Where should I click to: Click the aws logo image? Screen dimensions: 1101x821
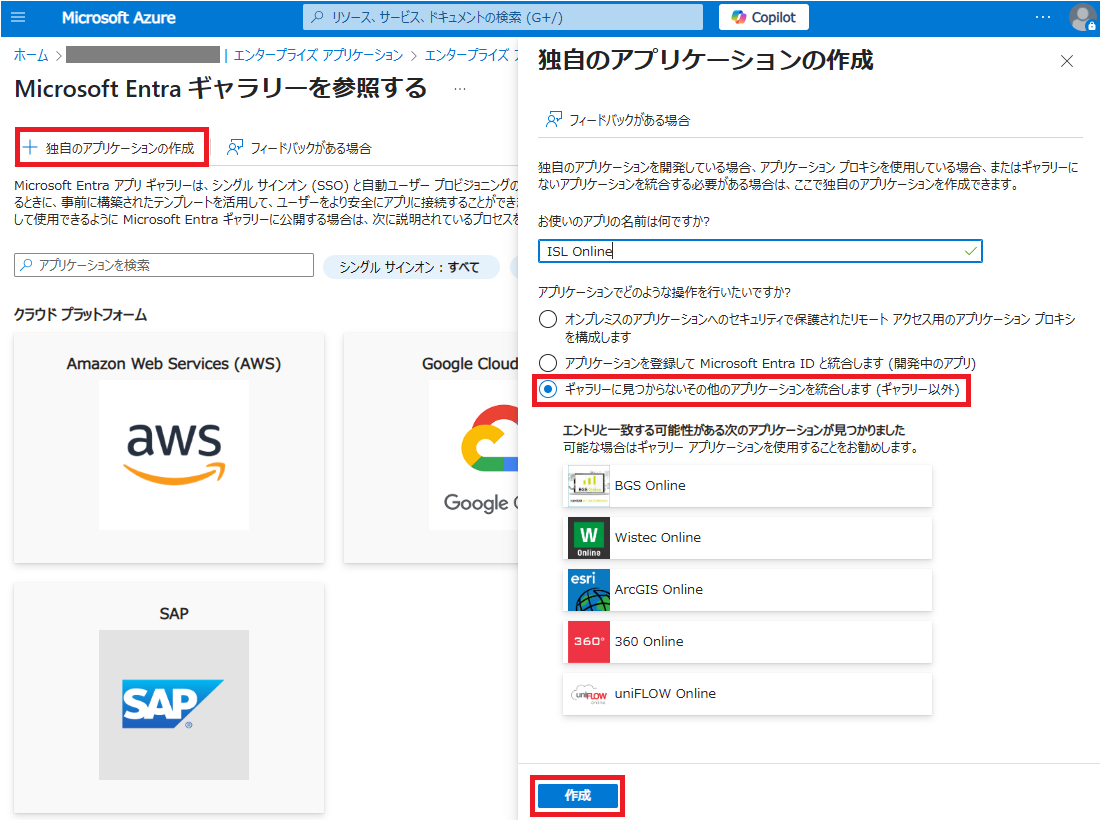tap(174, 454)
